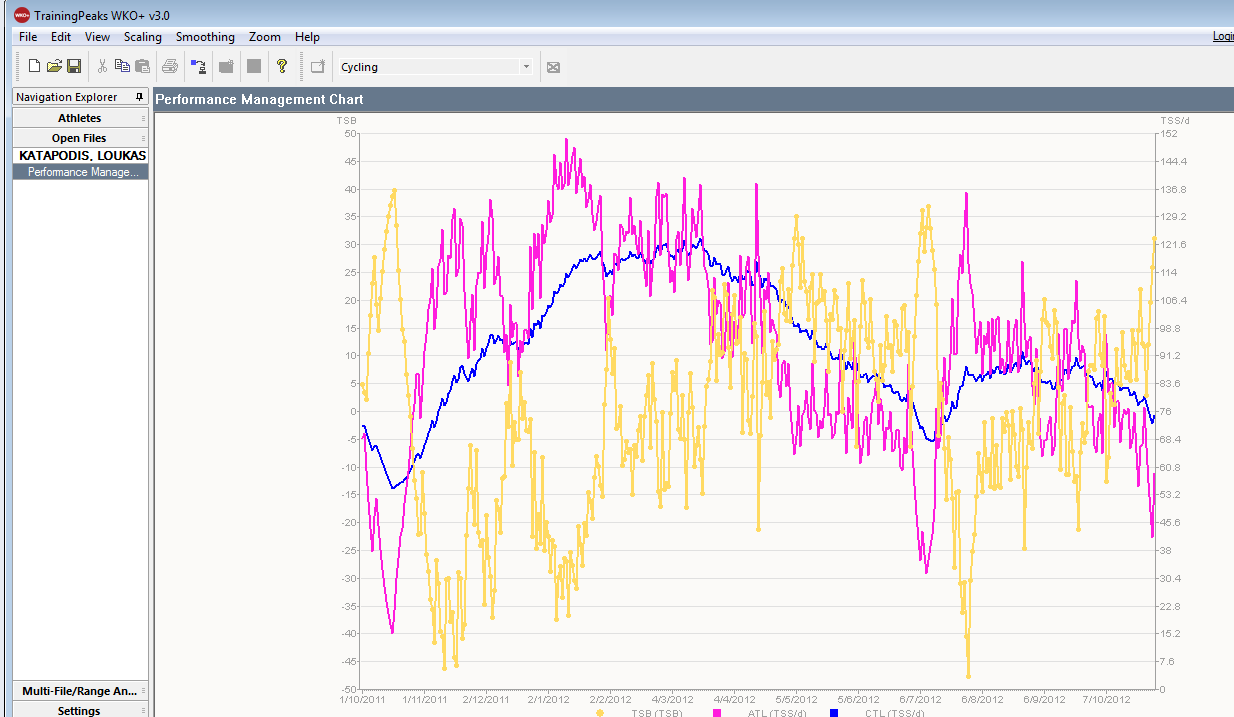Click the New file icon

click(x=34, y=67)
